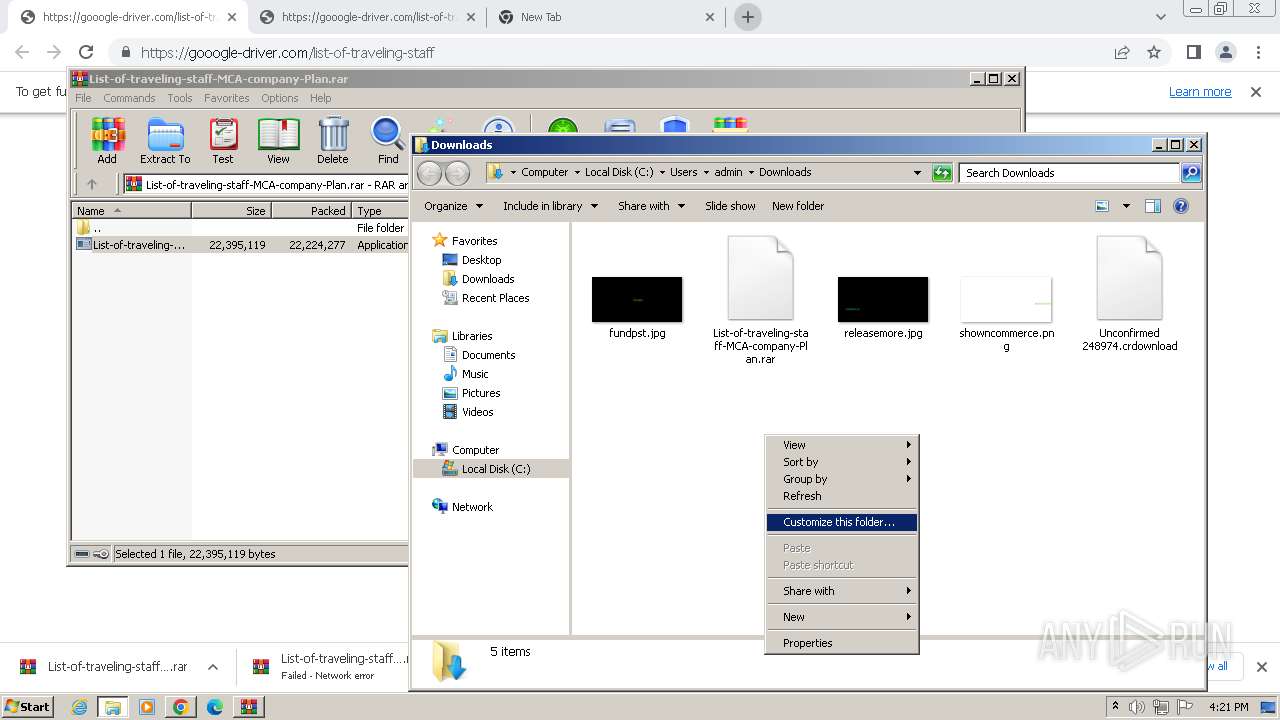Reload the Chrome page
This screenshot has height=720, width=1280.
pyautogui.click(x=86, y=52)
